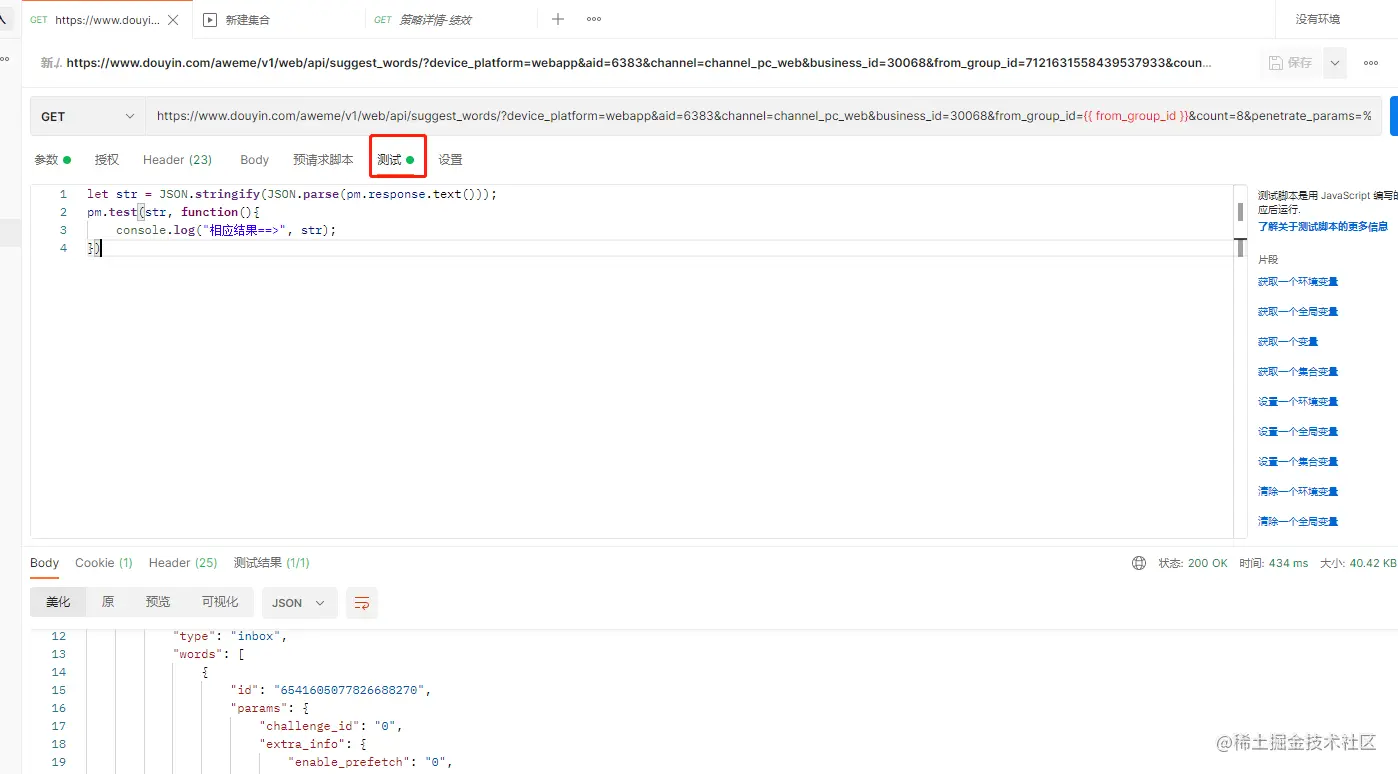Click the "challenge_id": "0" JSON line
Viewport: 1398px width, 774px height.
click(x=331, y=726)
